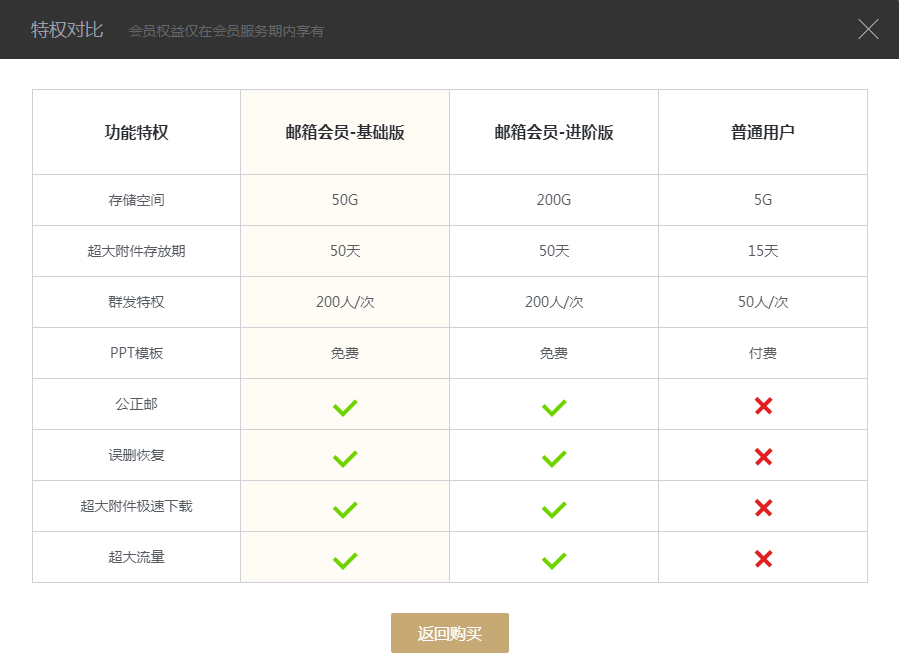This screenshot has width=899, height=672.
Task: Click red cross for 超大流量 under 普通用户
Action: [763, 558]
